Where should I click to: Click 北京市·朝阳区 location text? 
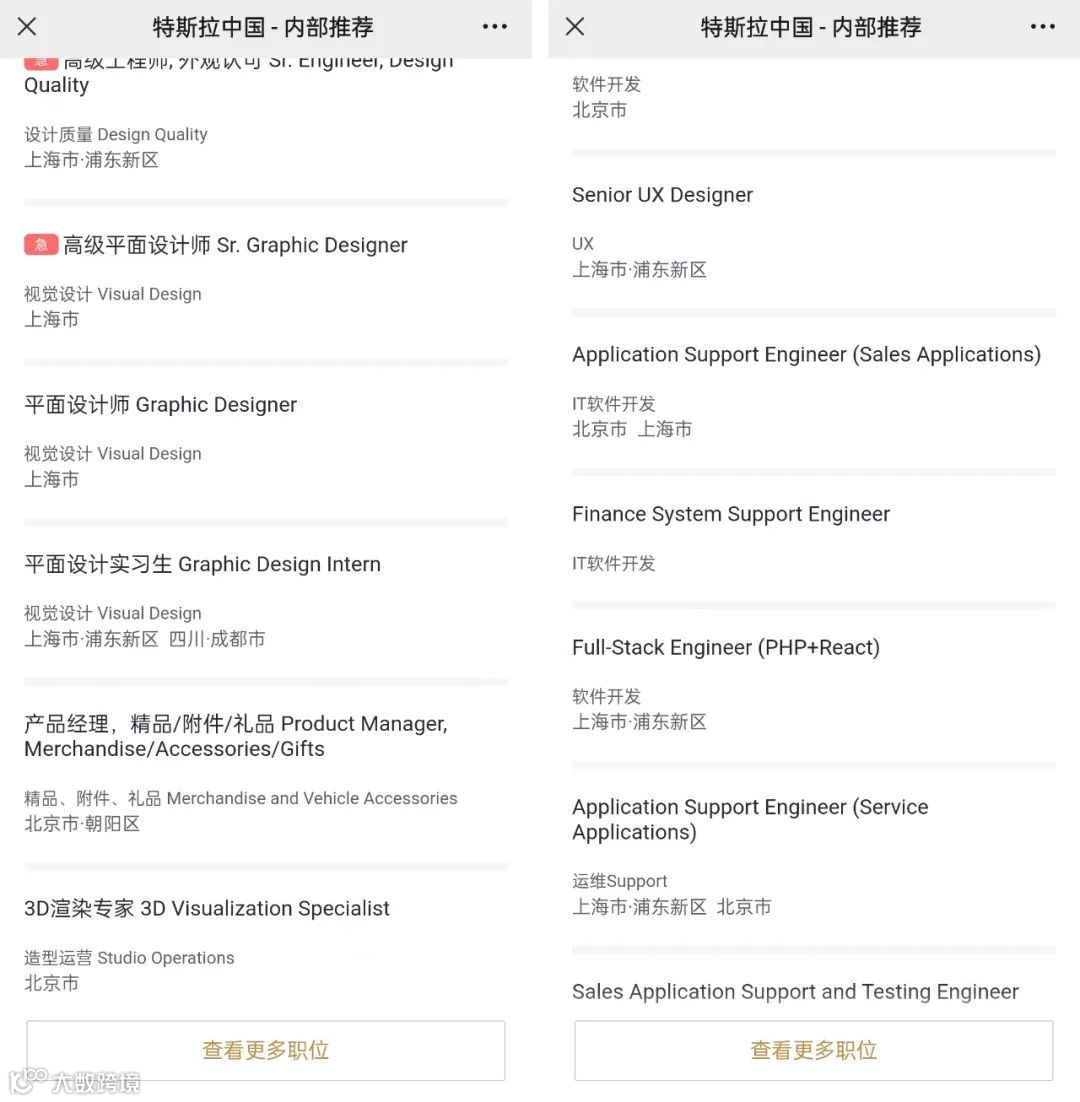click(82, 824)
